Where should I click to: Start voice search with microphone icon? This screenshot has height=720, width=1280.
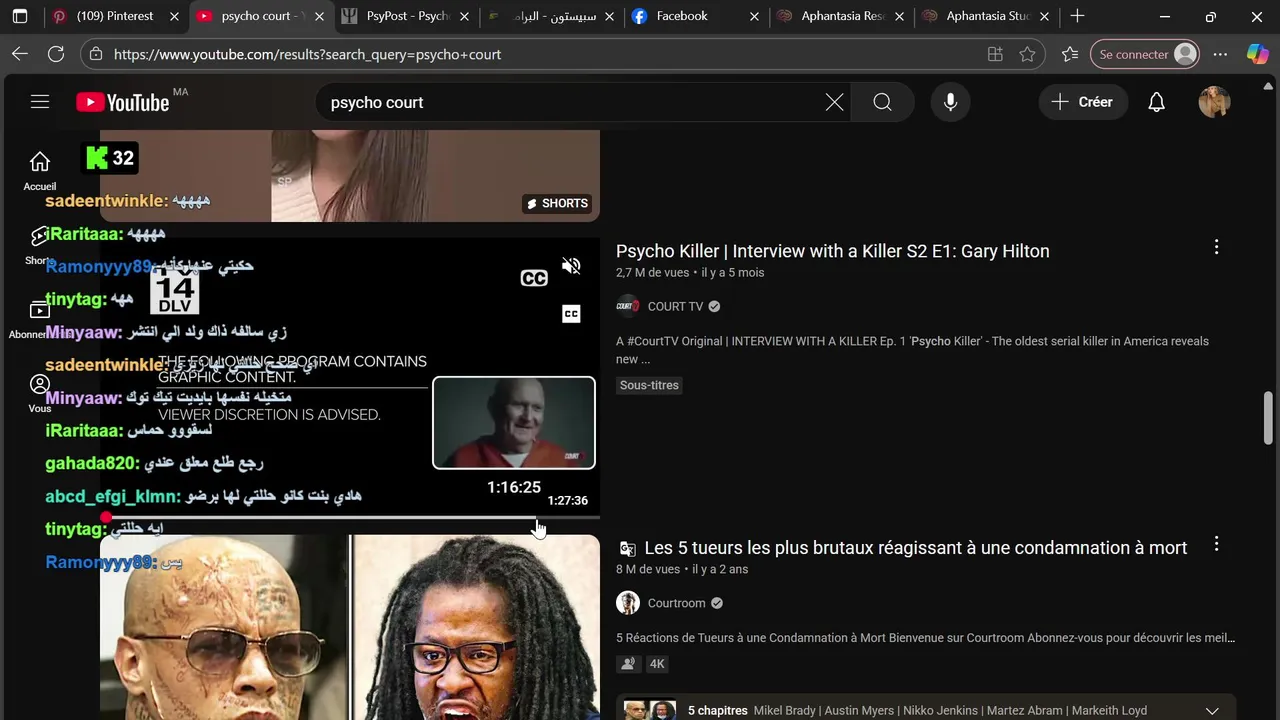coord(950,102)
